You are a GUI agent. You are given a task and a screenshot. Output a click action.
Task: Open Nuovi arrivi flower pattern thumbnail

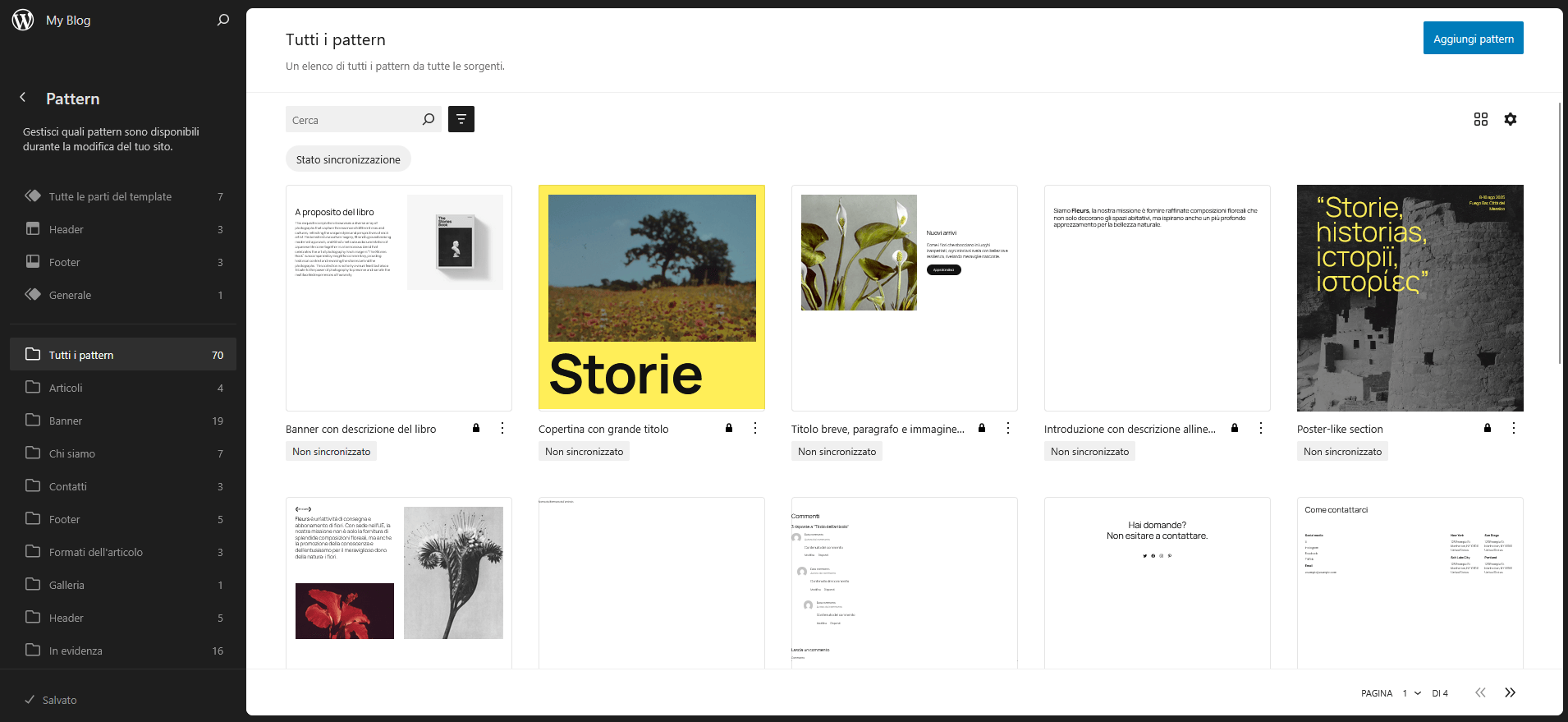[905, 298]
